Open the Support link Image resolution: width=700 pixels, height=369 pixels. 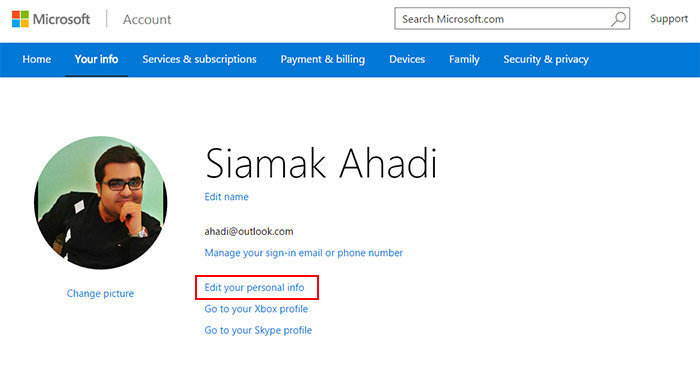click(669, 19)
